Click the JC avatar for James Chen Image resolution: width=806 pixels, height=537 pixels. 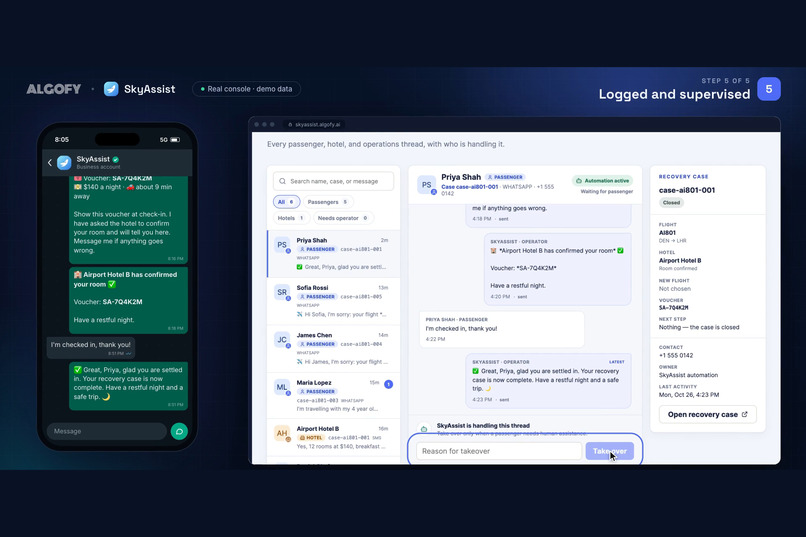(x=282, y=340)
